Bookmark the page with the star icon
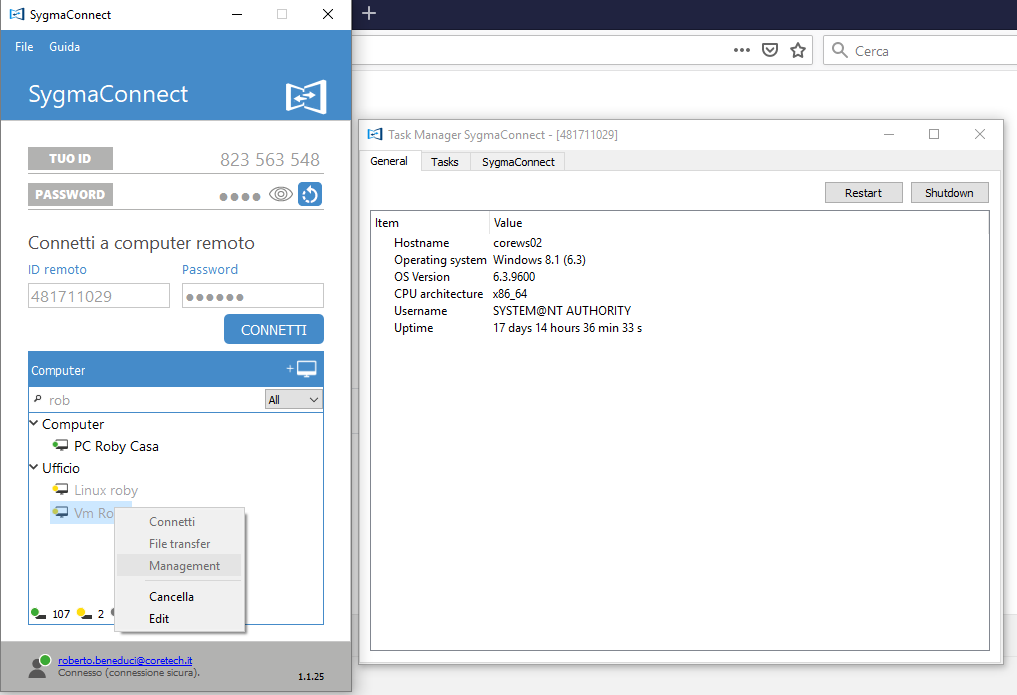Image resolution: width=1017 pixels, height=695 pixels. click(x=798, y=50)
